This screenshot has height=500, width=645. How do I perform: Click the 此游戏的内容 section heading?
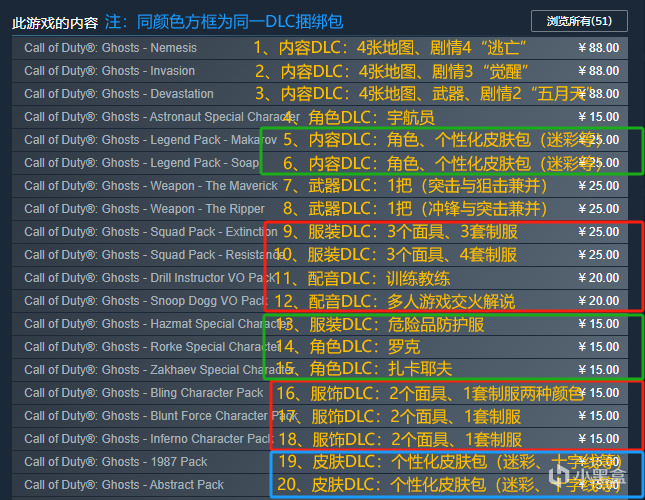pos(55,23)
